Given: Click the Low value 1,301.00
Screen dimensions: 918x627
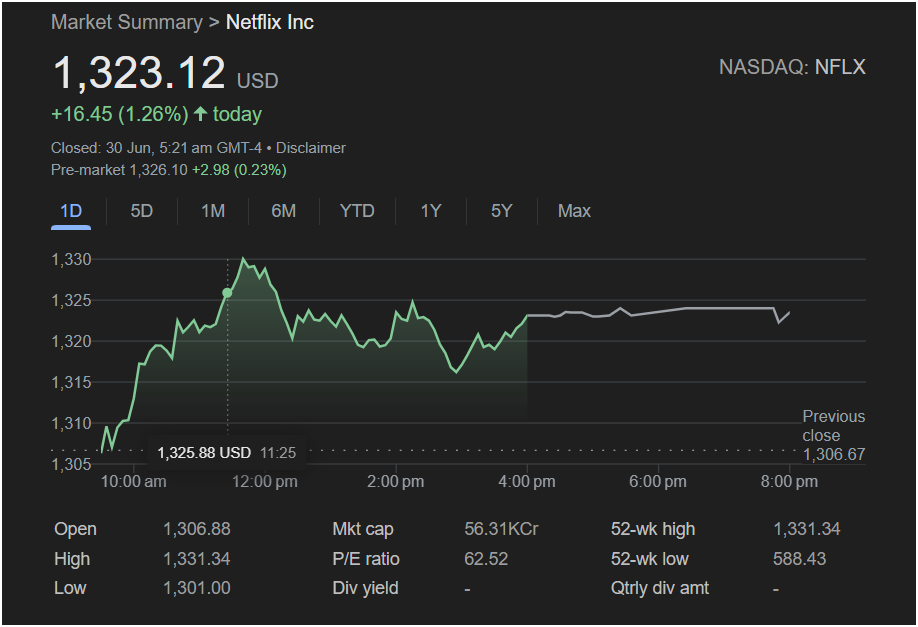Looking at the screenshot, I should point(197,588).
